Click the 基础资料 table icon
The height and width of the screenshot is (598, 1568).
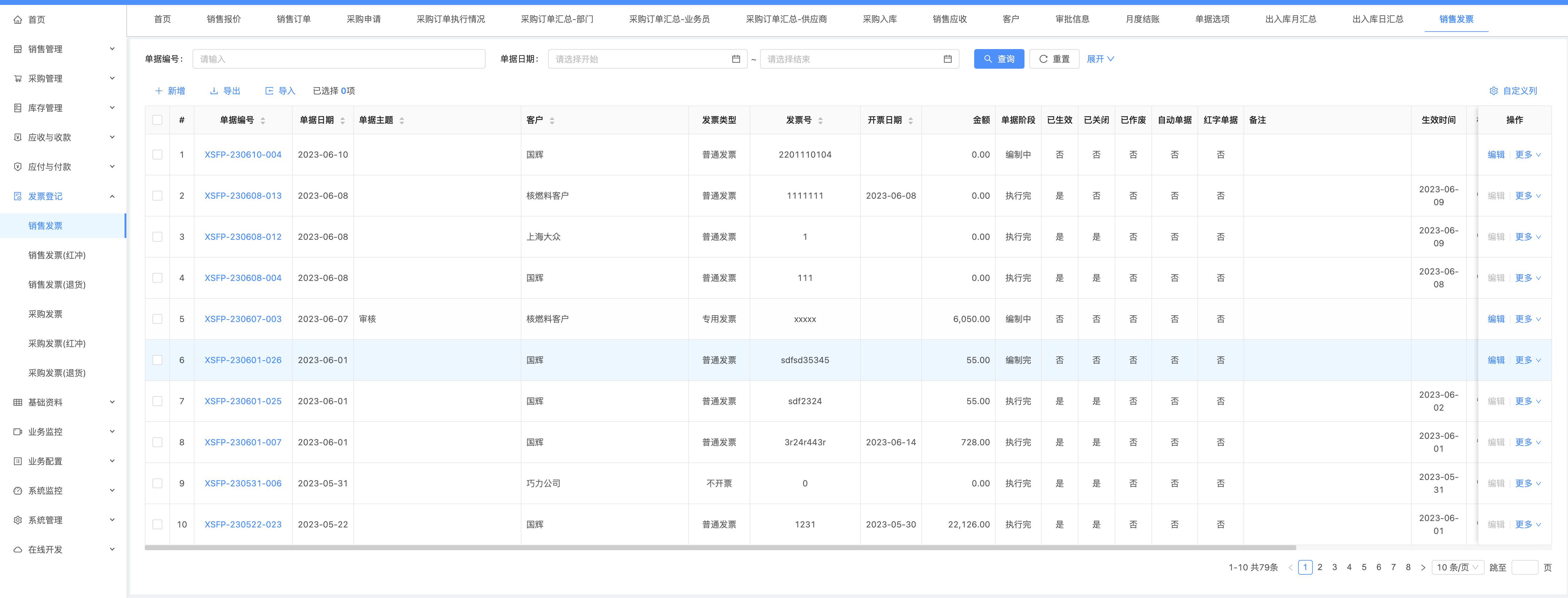[18, 402]
